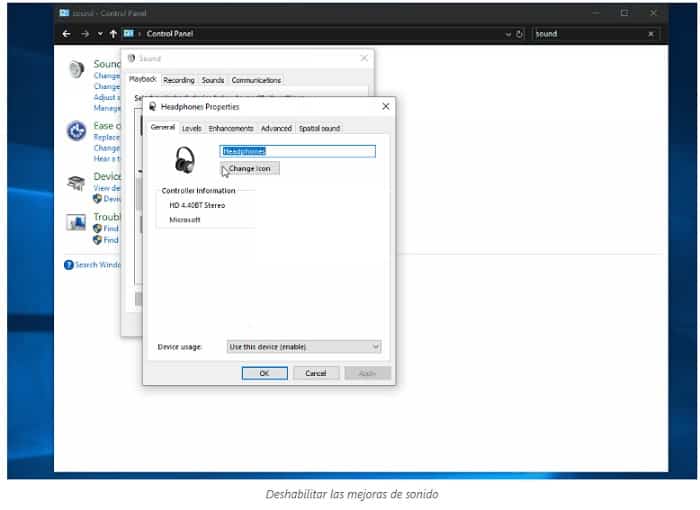Click Sound dialog title bar speaker icon
This screenshot has width=700, height=510.
click(x=131, y=58)
